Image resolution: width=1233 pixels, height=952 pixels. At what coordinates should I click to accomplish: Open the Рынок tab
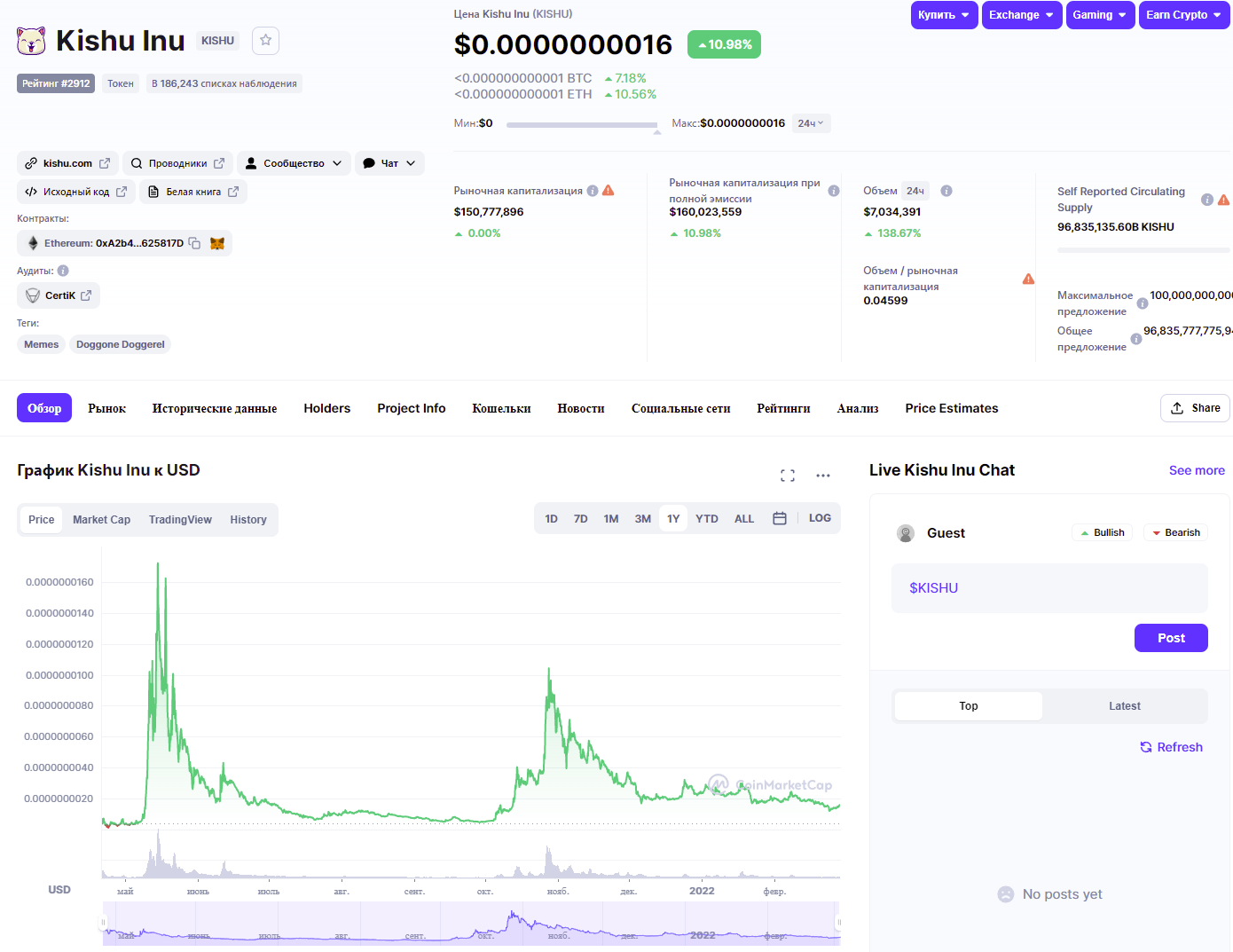[x=107, y=408]
